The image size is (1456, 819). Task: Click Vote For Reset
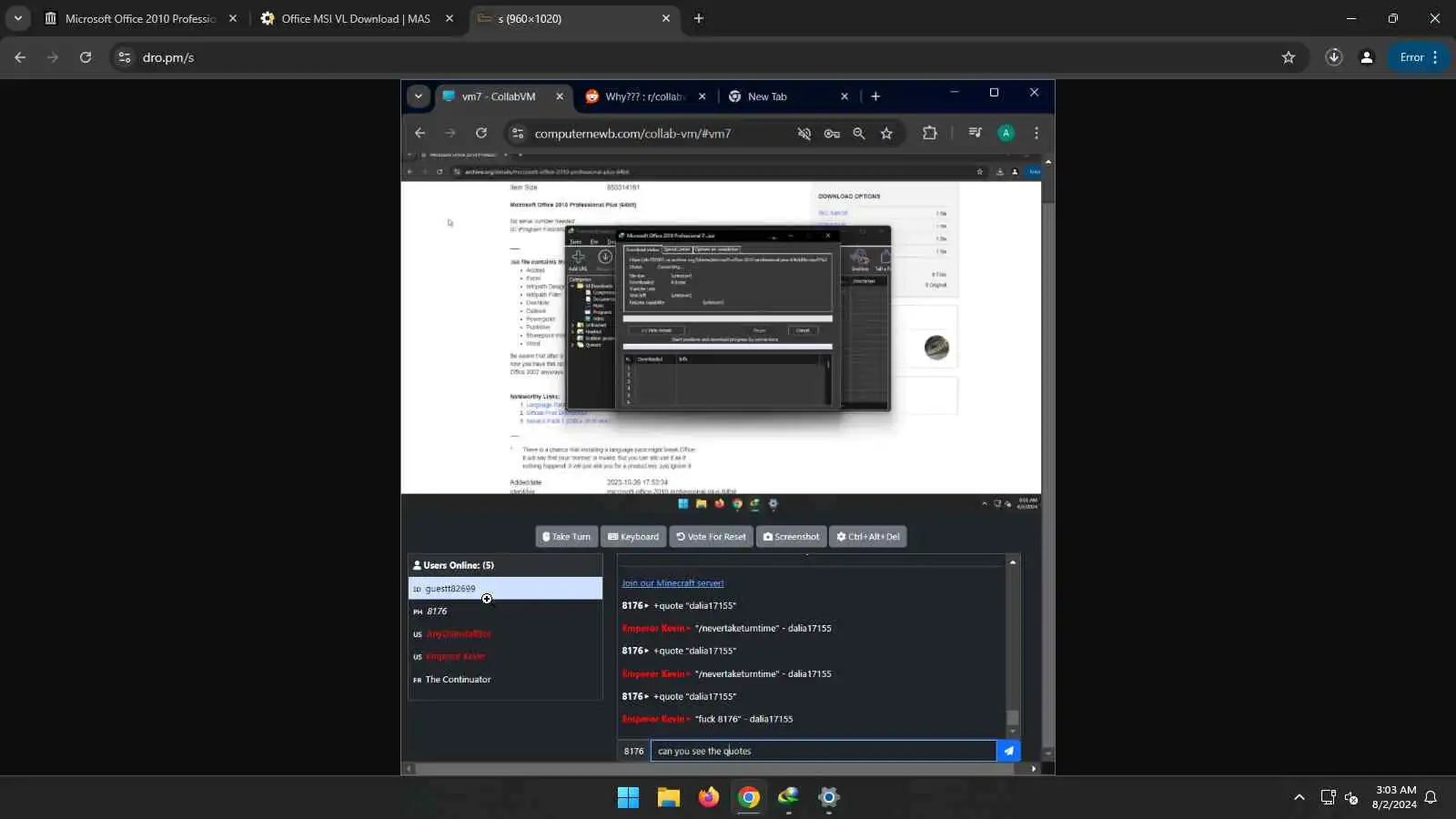click(712, 537)
